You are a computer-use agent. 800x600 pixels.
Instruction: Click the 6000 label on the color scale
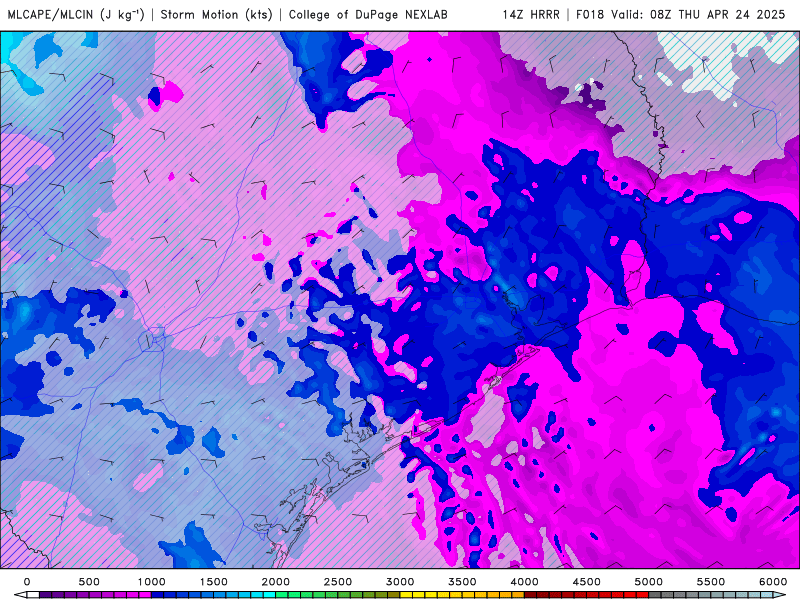coord(773,582)
